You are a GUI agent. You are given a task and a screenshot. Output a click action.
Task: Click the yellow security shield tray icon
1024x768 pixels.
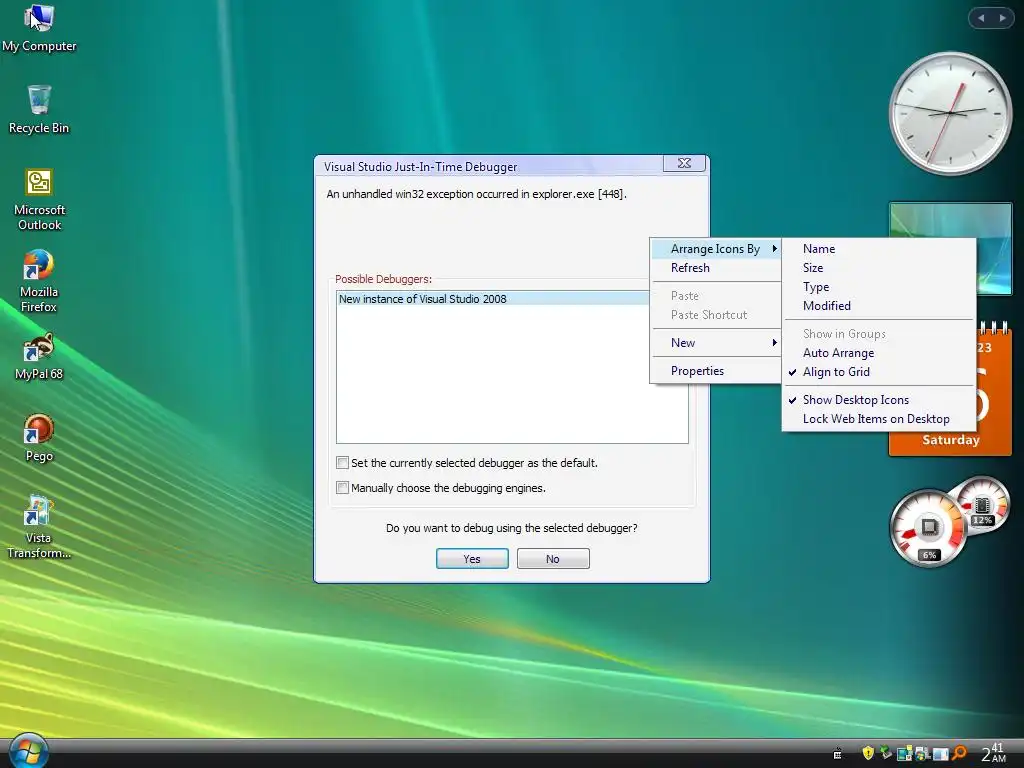868,753
